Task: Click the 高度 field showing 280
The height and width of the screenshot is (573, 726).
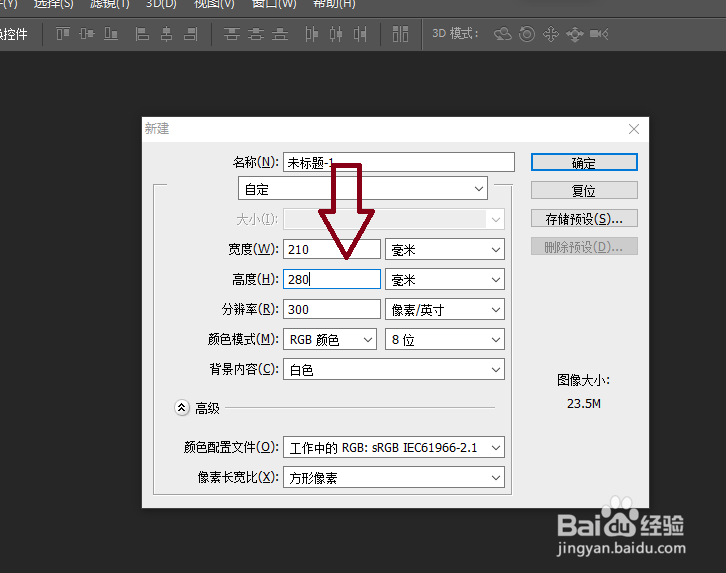Action: [x=332, y=279]
